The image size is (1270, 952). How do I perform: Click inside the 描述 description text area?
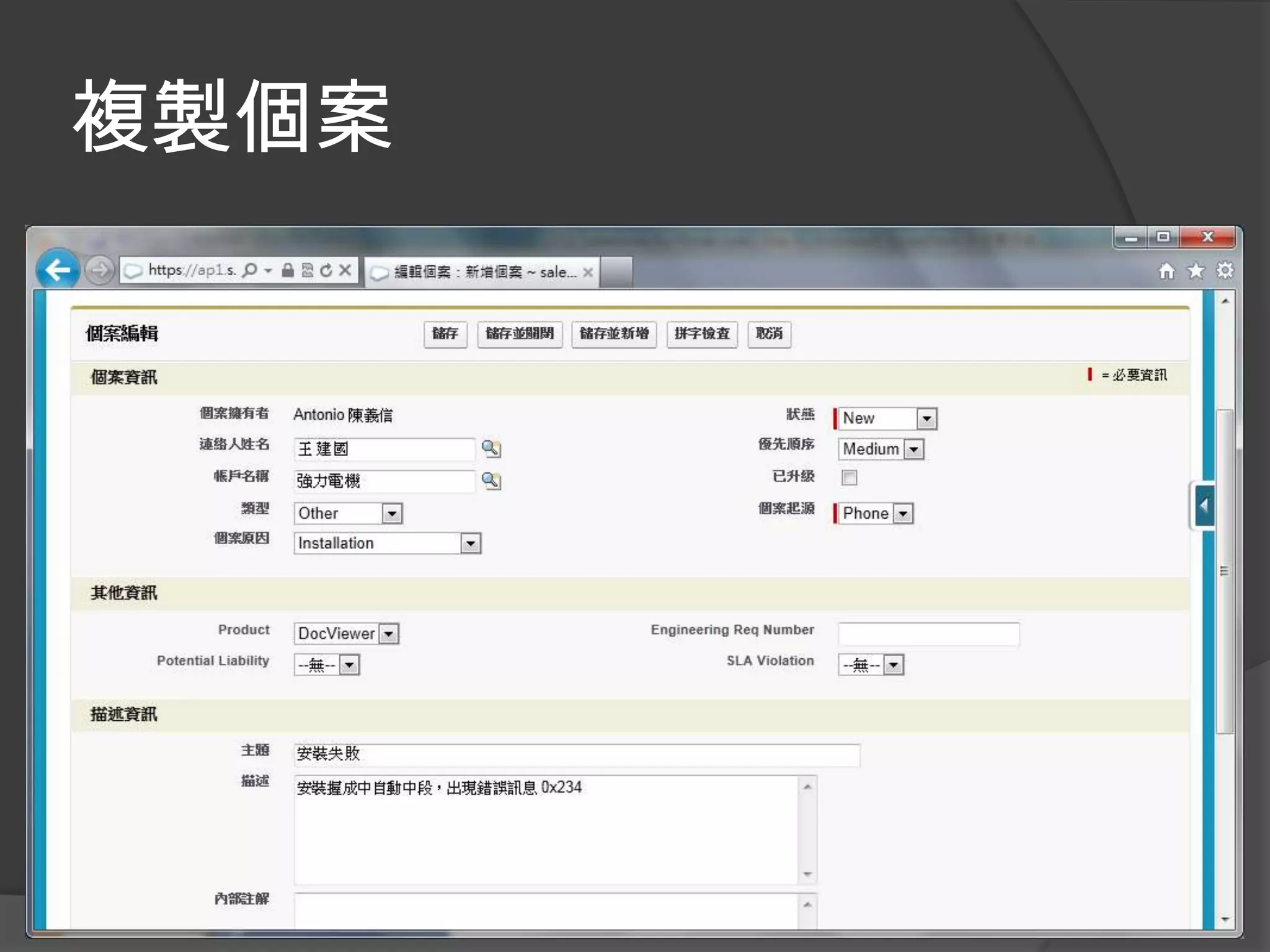tap(546, 829)
